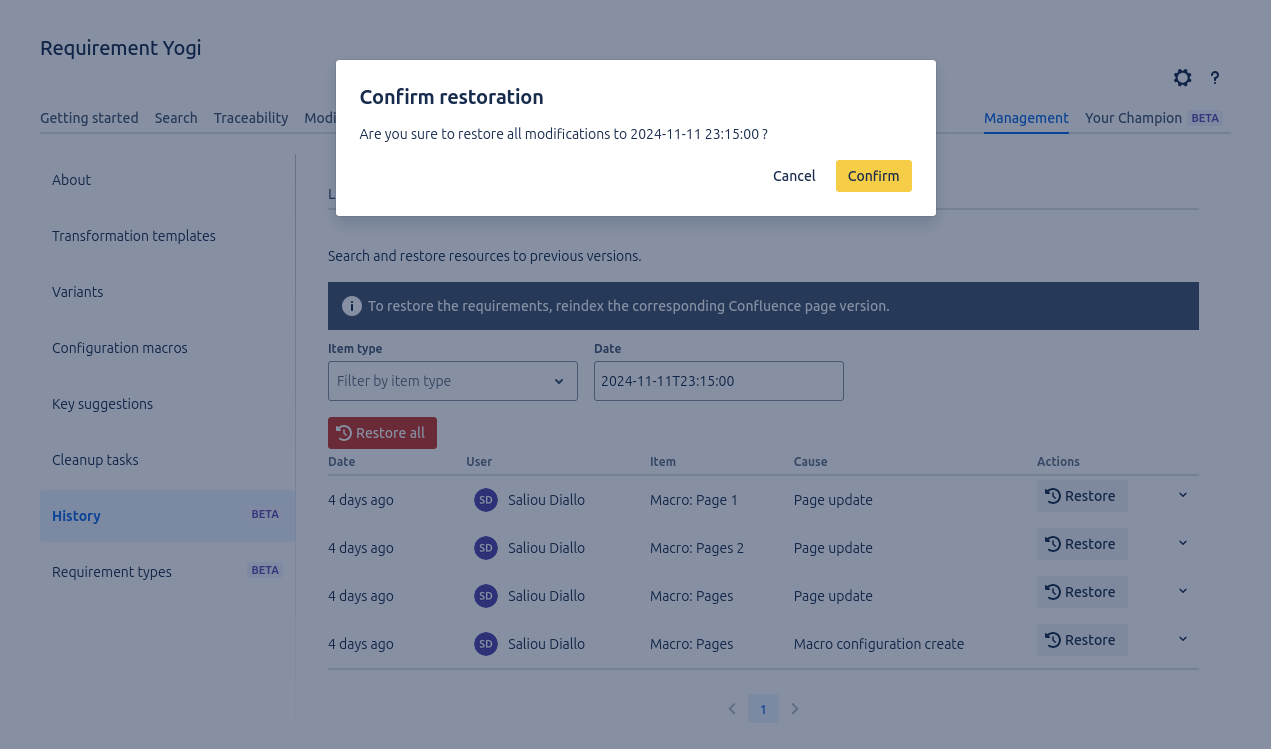Open the Traceability tab

coord(250,118)
